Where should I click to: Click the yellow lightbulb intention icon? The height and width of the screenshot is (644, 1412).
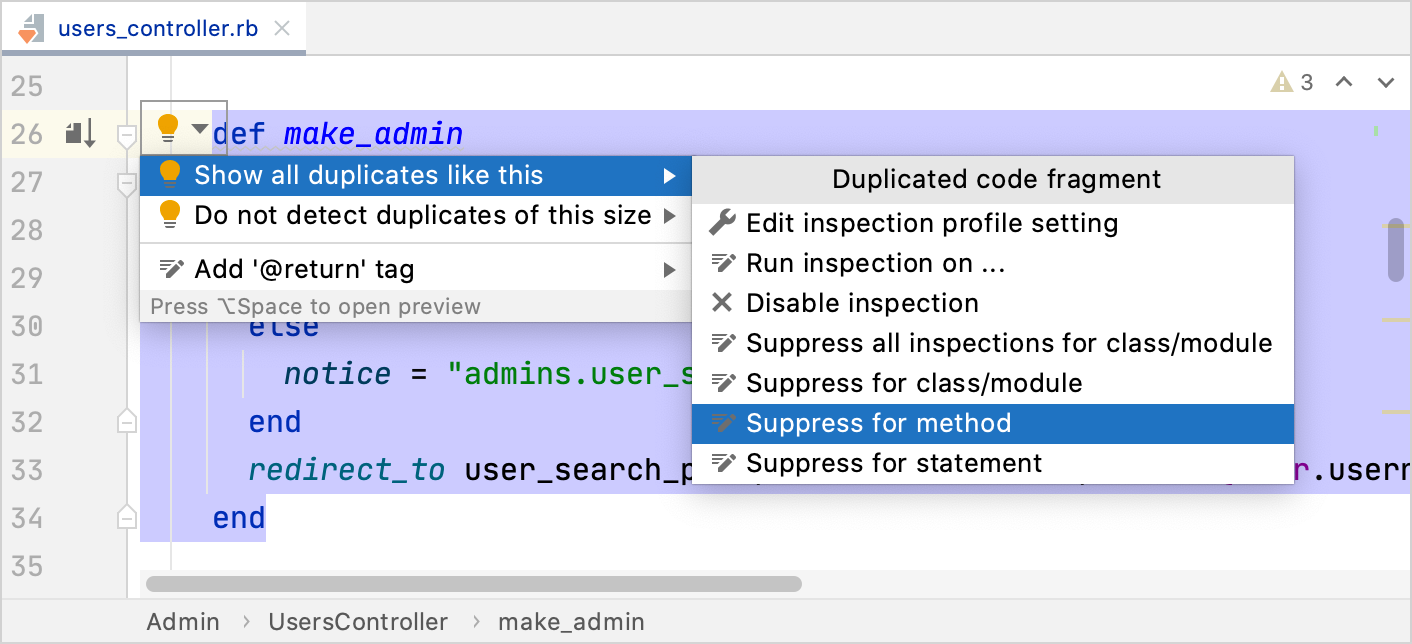(x=168, y=128)
